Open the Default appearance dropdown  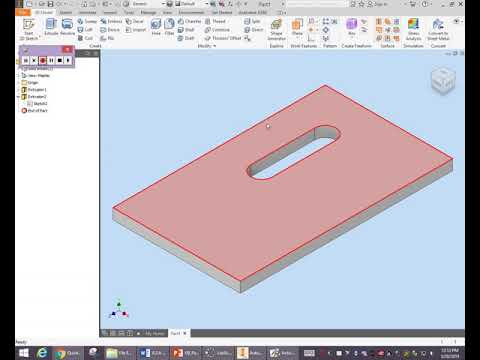pyautogui.click(x=207, y=4)
